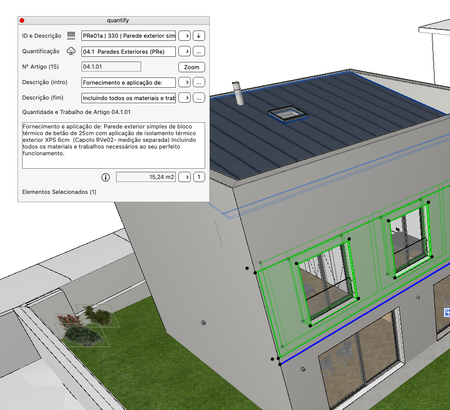Image resolution: width=450 pixels, height=410 pixels.
Task: Open the info icon beside the quantity field
Action: coord(105,177)
